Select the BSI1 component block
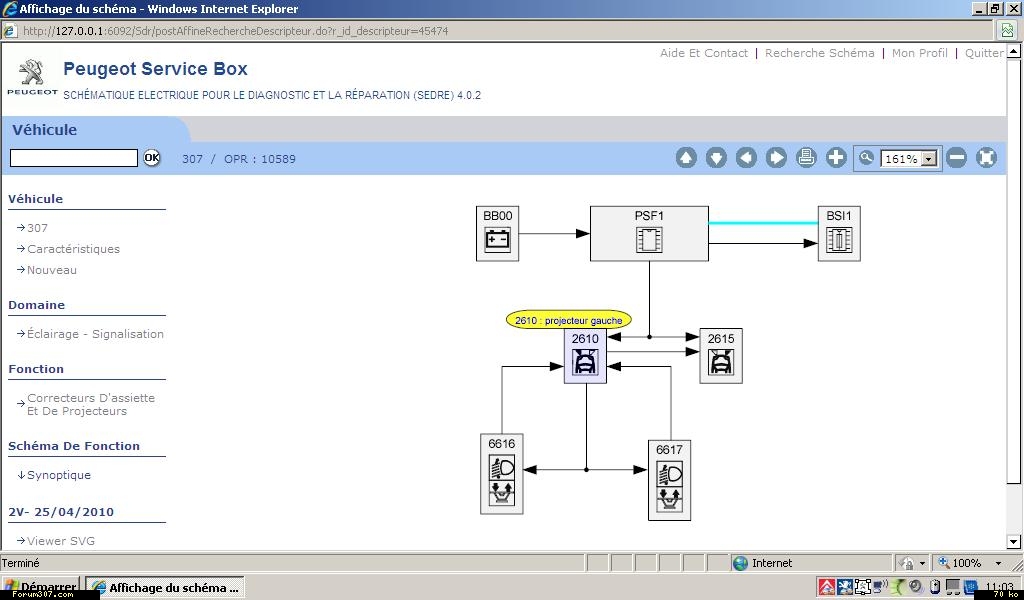1024x600 pixels. pyautogui.click(x=839, y=234)
